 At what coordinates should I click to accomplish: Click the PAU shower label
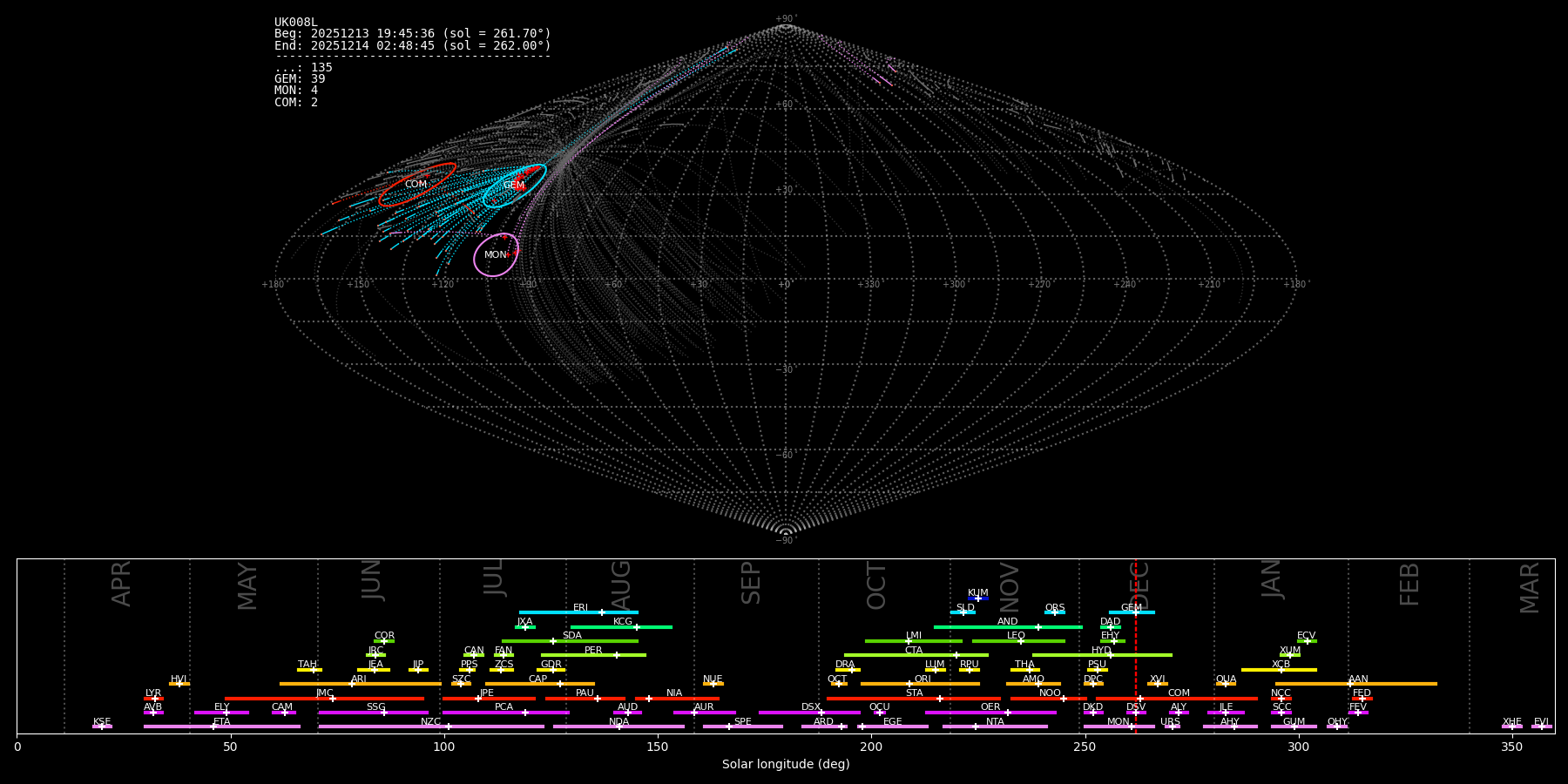(x=585, y=693)
